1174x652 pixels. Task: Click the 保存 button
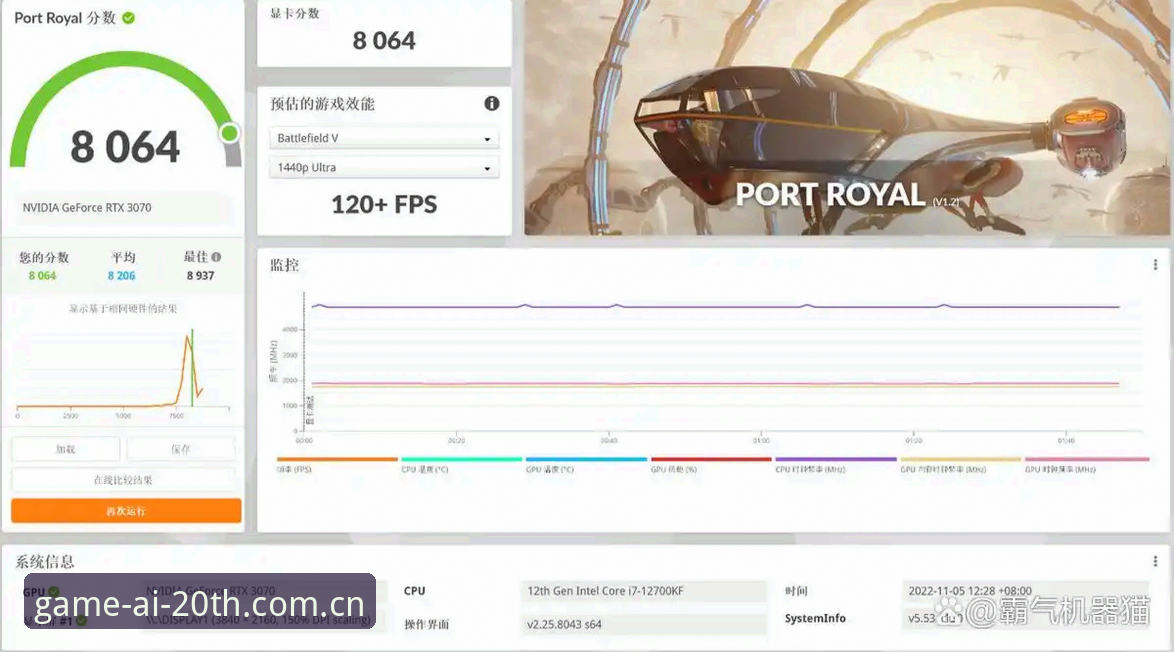(180, 449)
